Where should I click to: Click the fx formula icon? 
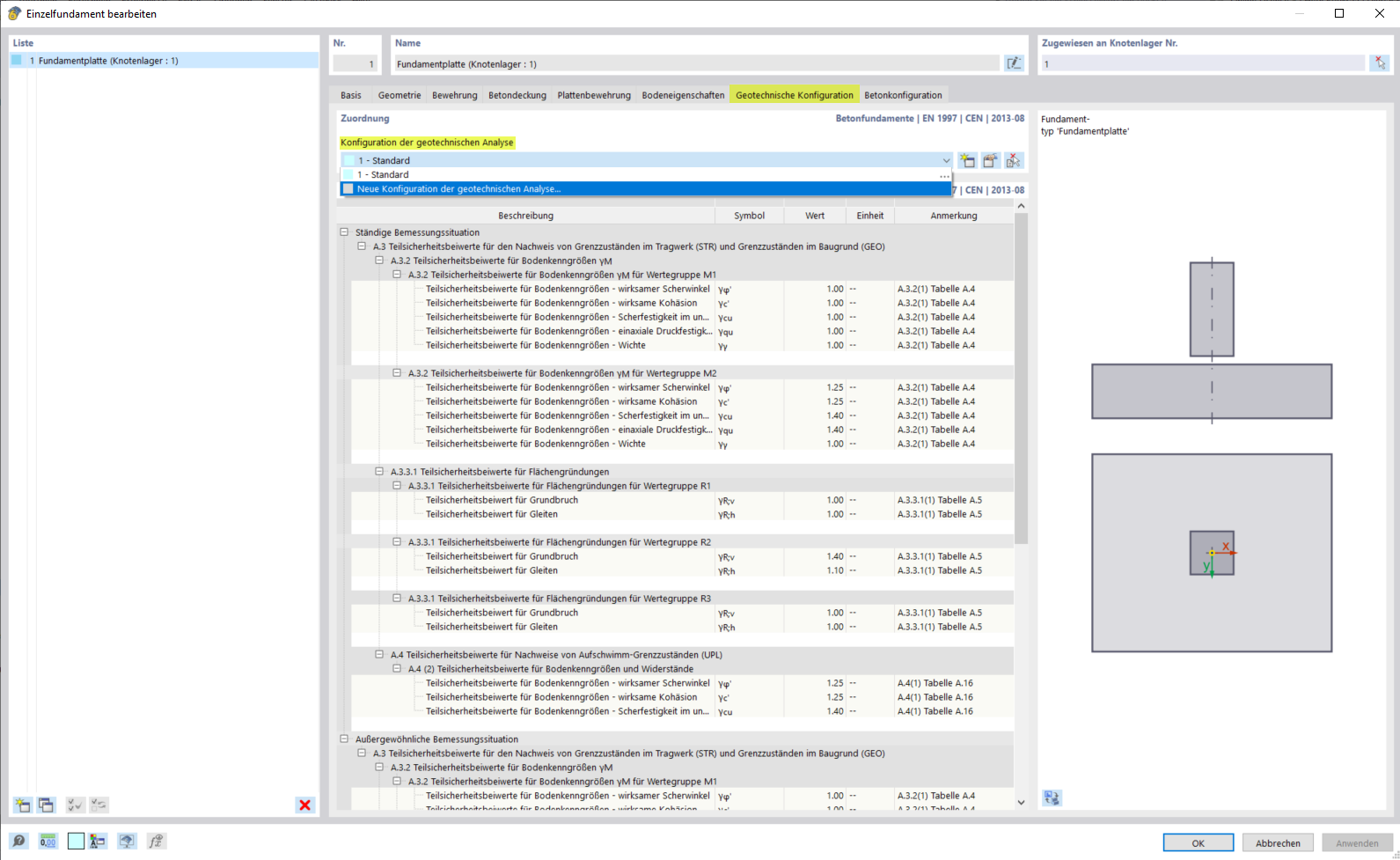coord(156,842)
